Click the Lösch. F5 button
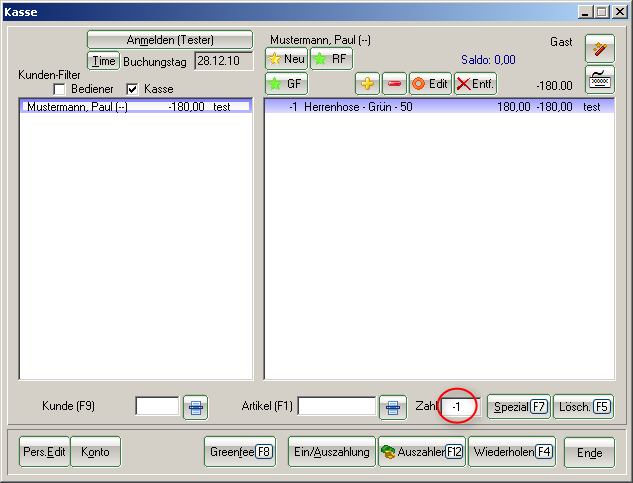 coord(584,407)
